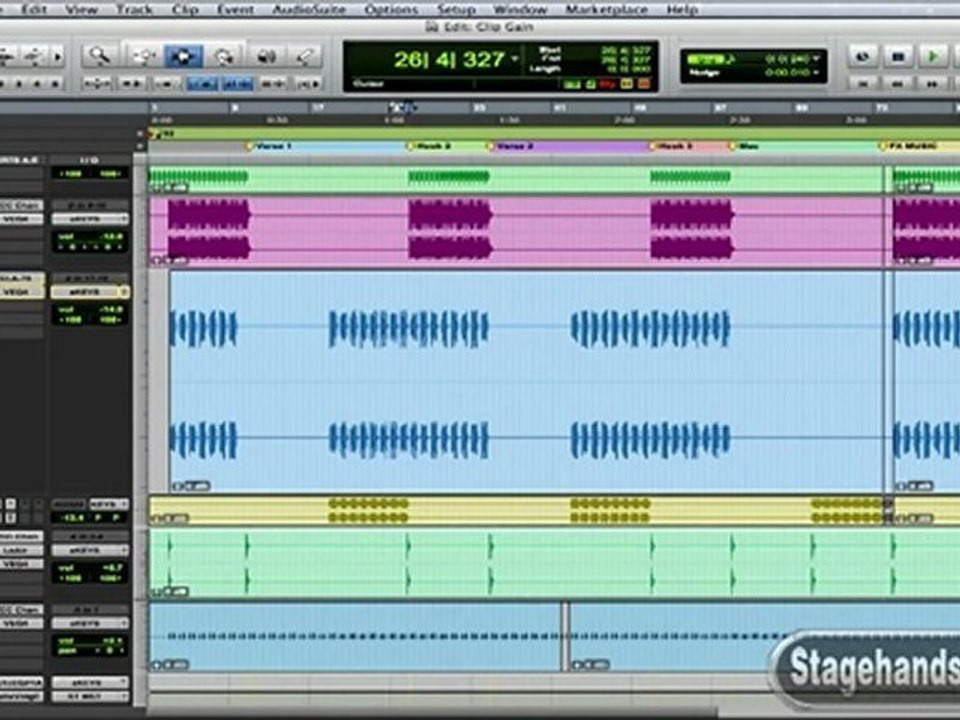
Task: Open the Track menu
Action: click(134, 9)
